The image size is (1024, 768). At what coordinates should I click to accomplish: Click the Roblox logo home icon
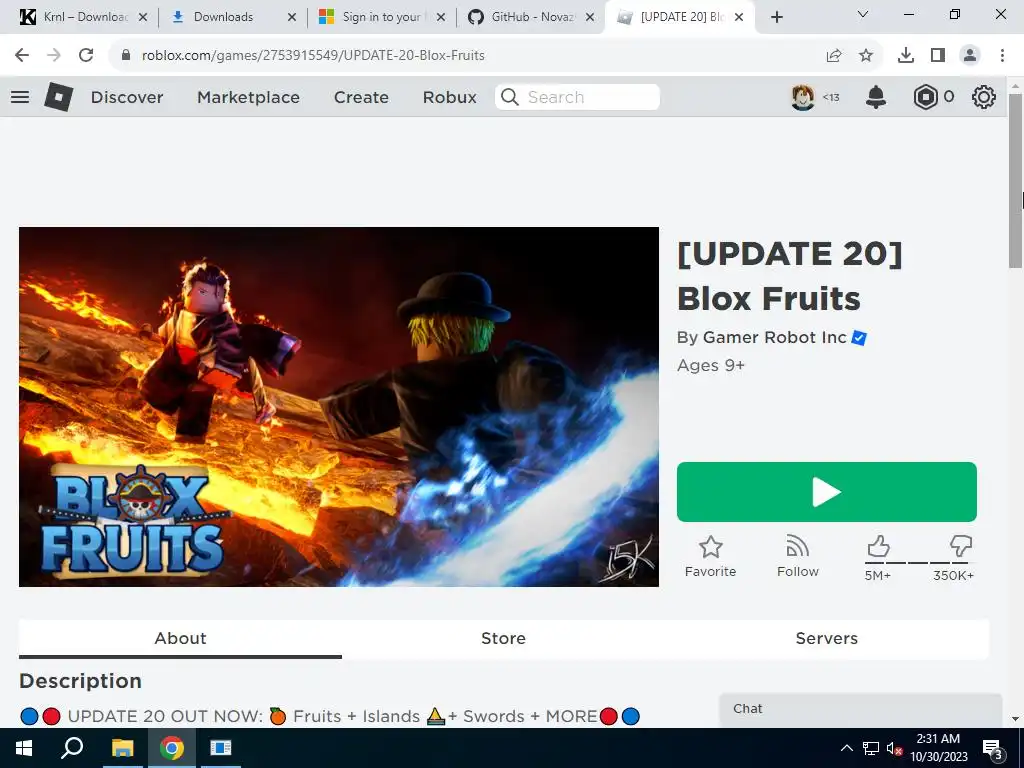(x=59, y=97)
